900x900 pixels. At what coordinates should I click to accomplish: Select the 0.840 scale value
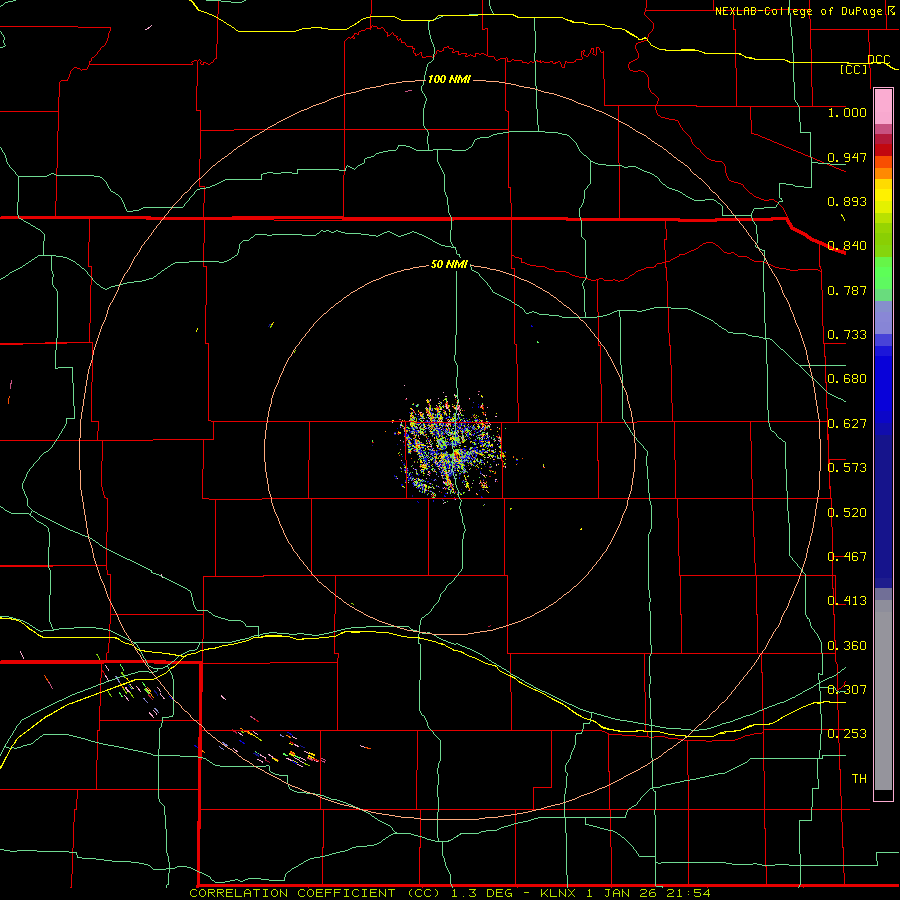pyautogui.click(x=847, y=246)
